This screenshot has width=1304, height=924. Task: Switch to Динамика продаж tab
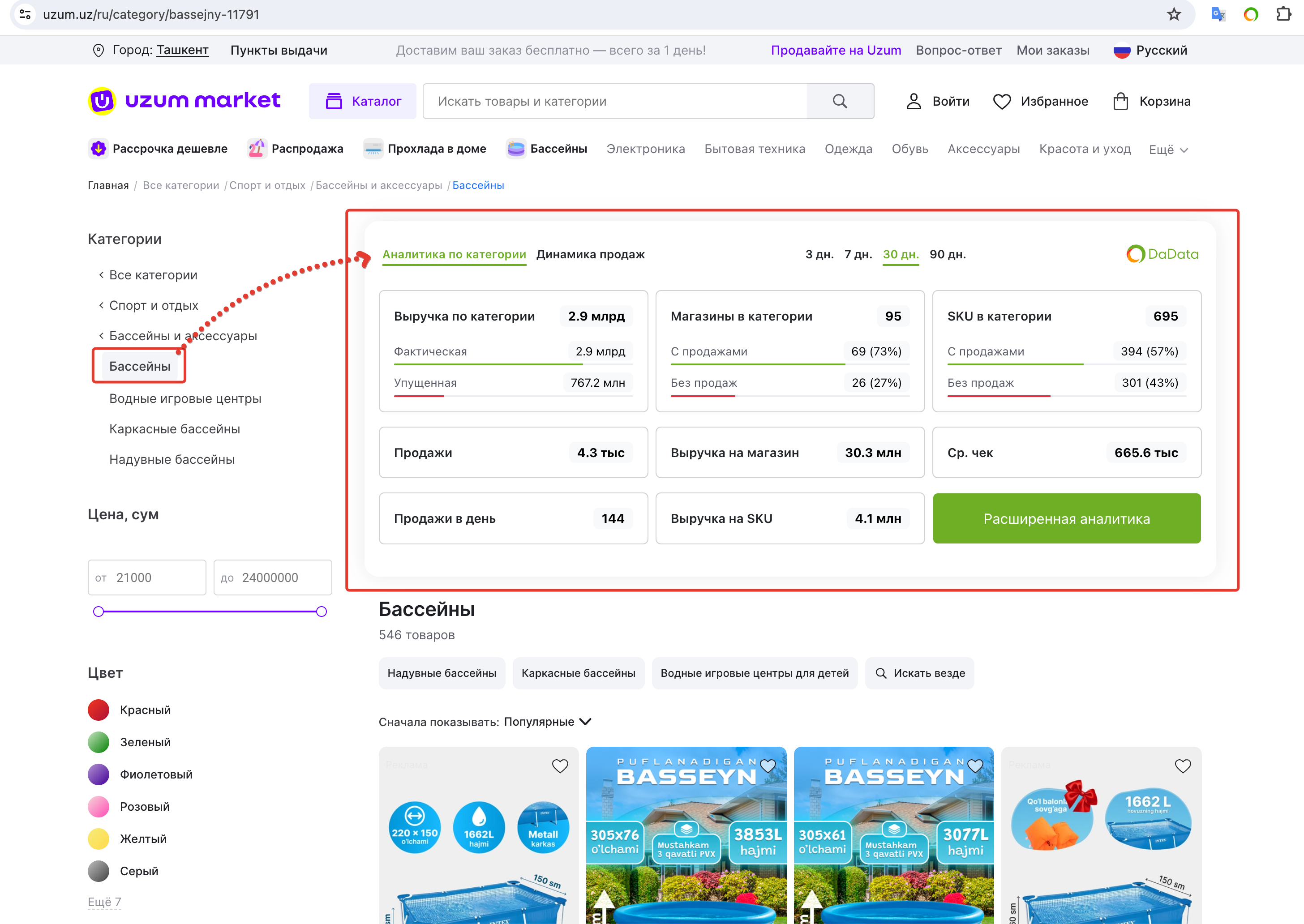(590, 254)
